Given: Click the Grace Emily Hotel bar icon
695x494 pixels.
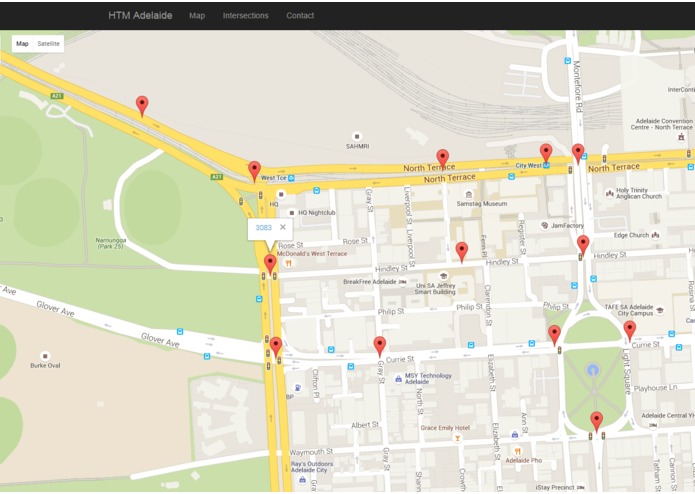Looking at the screenshot, I should (457, 438).
